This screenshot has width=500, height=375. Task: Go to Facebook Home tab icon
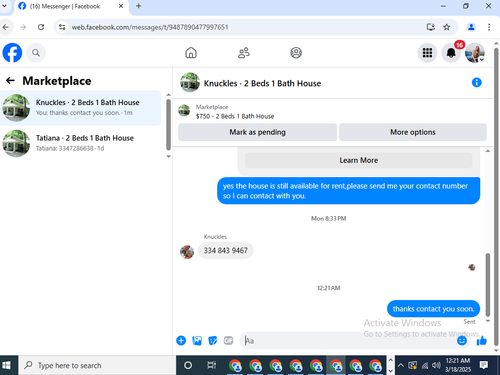coord(191,53)
